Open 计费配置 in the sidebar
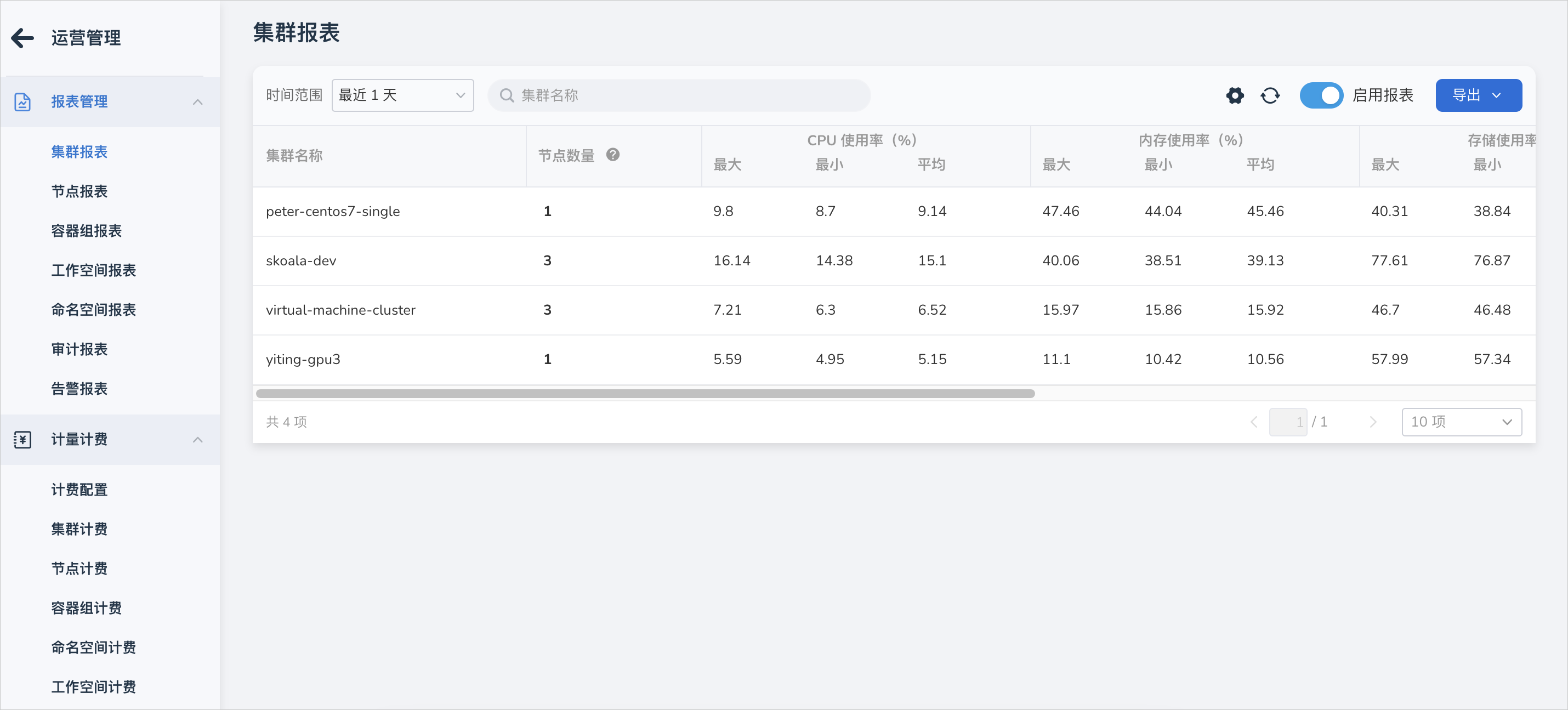Image resolution: width=1568 pixels, height=710 pixels. pyautogui.click(x=79, y=490)
